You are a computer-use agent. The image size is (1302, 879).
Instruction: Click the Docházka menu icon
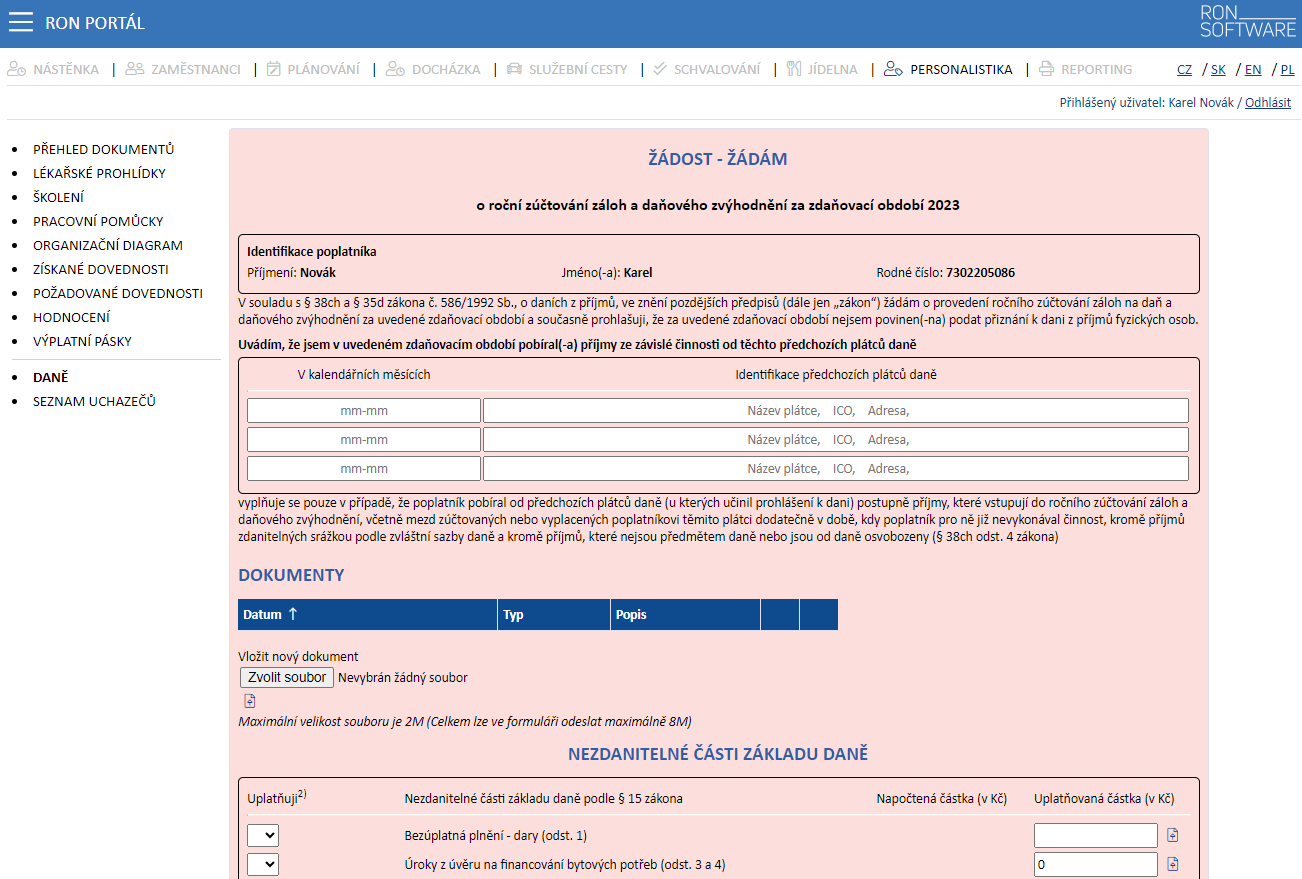pos(395,69)
